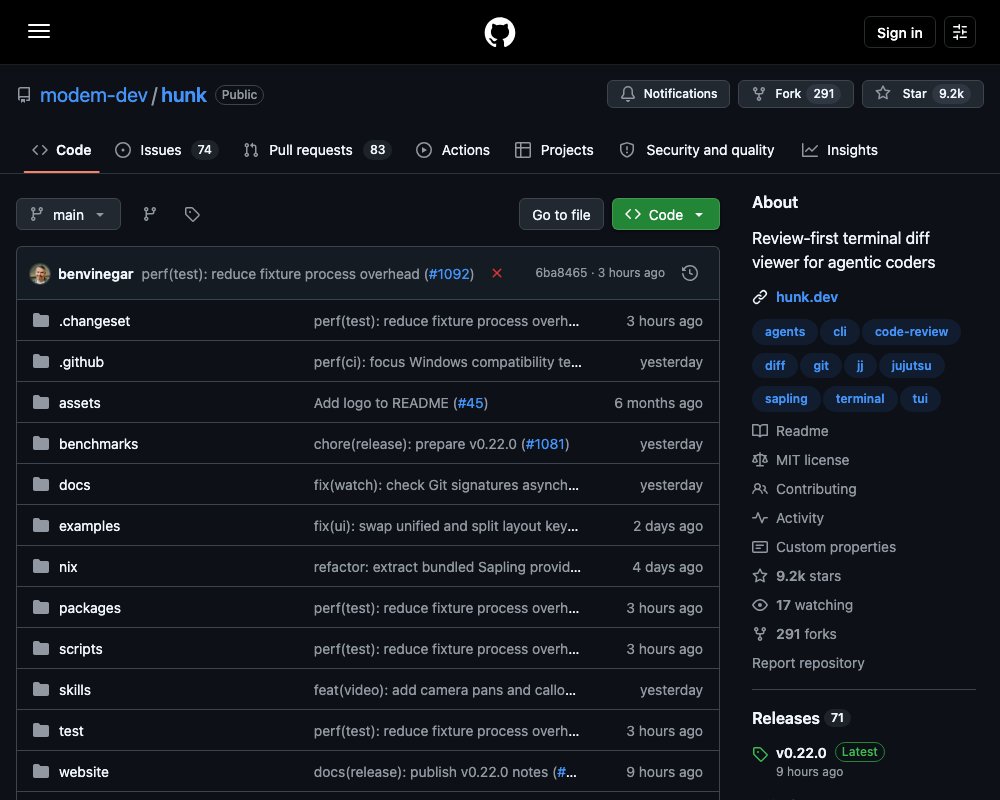Click the eye icon beside 17 watching
The image size is (1000, 800).
[760, 605]
